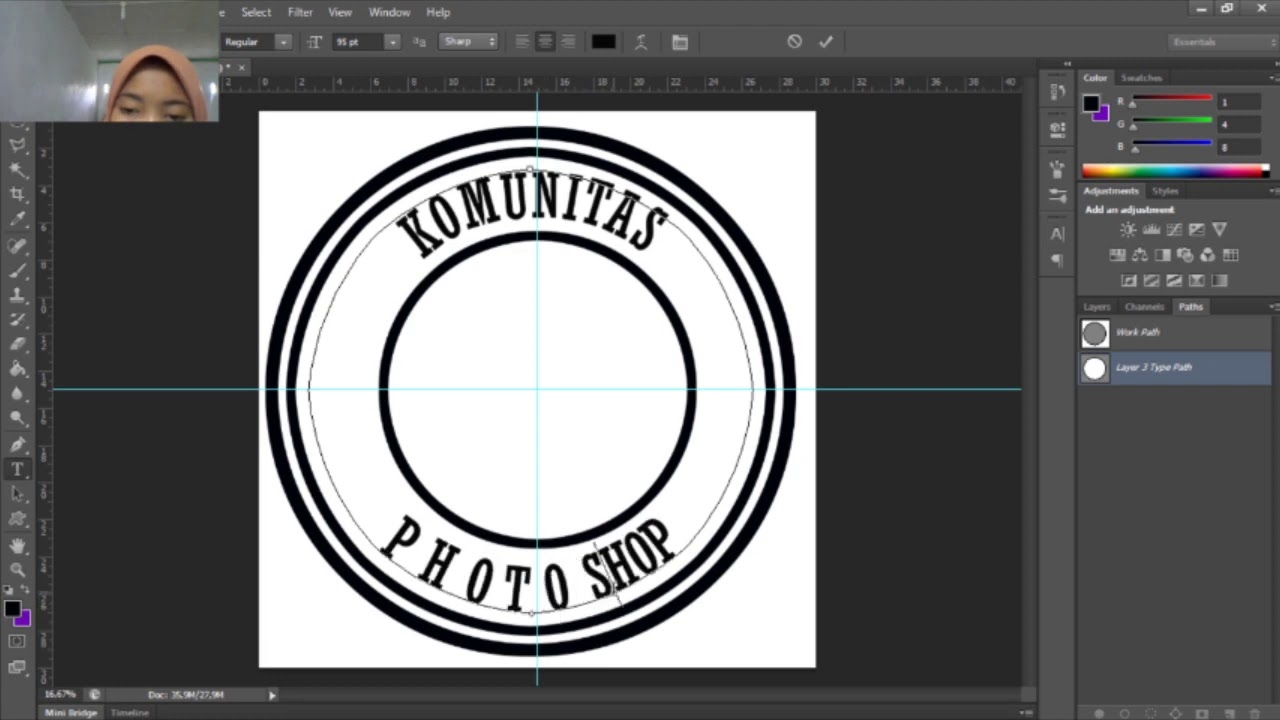
Task: Commit the current text edits
Action: coord(825,42)
